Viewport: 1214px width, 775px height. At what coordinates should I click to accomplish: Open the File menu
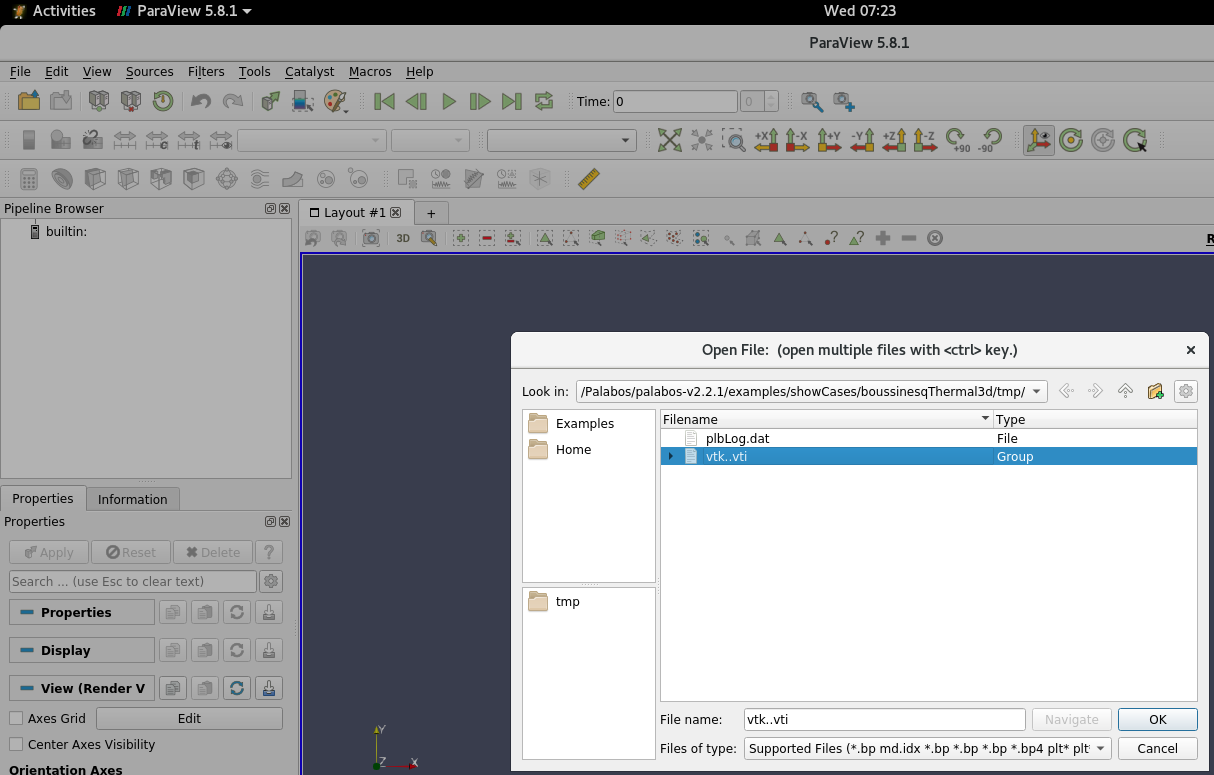(20, 71)
